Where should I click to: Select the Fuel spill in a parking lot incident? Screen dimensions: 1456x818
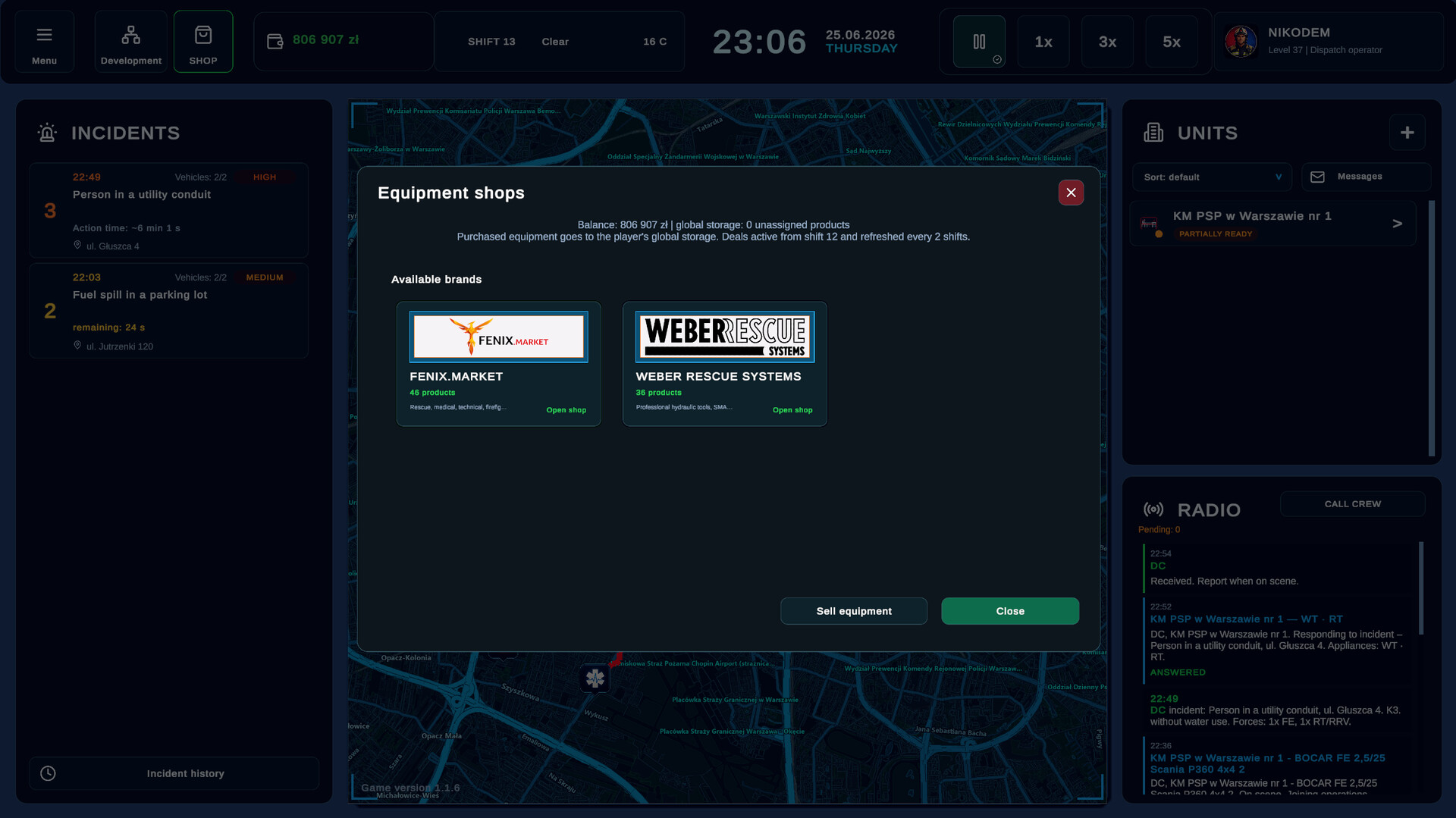pos(168,310)
